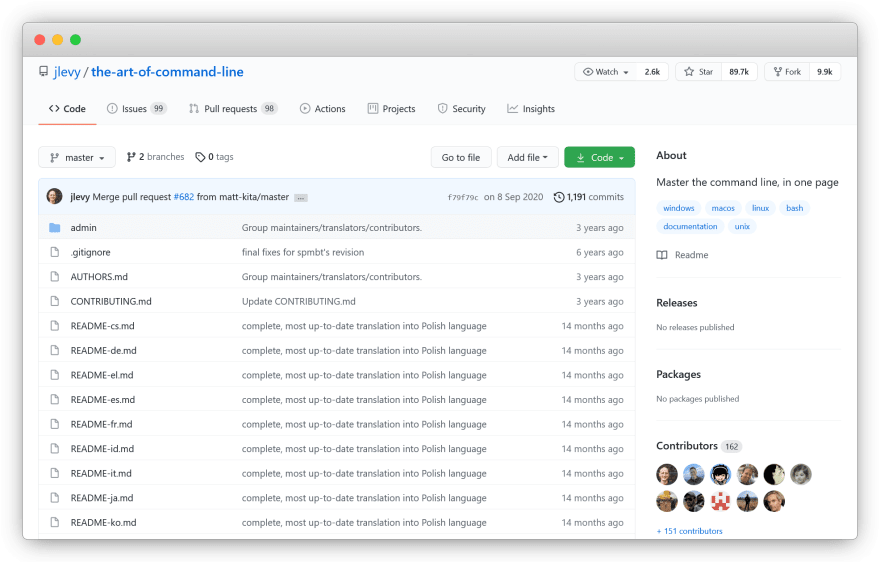The width and height of the screenshot is (880, 562).
Task: Open the Contributors 162 heading
Action: pyautogui.click(x=699, y=446)
